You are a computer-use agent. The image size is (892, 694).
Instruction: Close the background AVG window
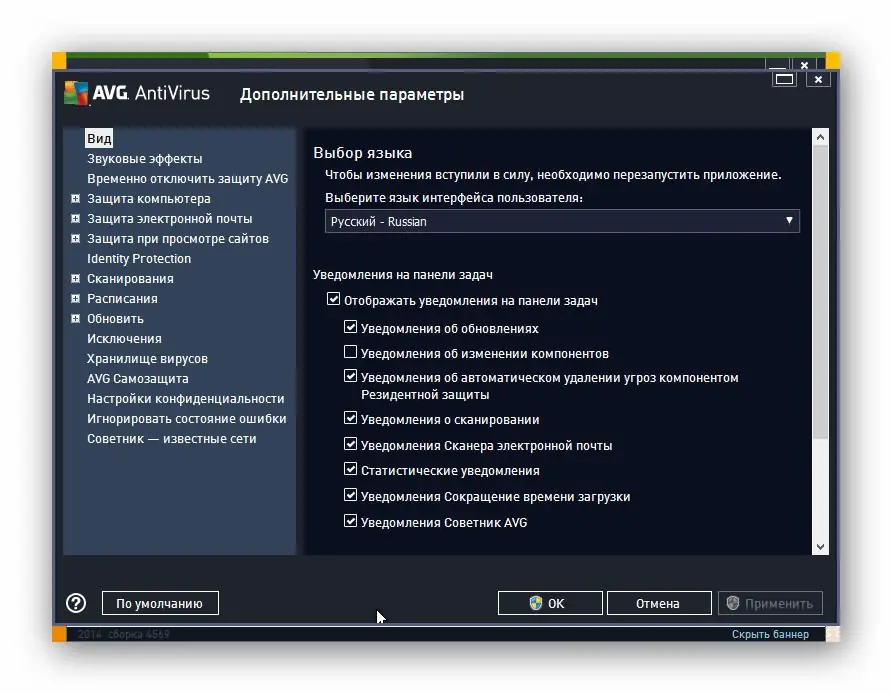804,65
